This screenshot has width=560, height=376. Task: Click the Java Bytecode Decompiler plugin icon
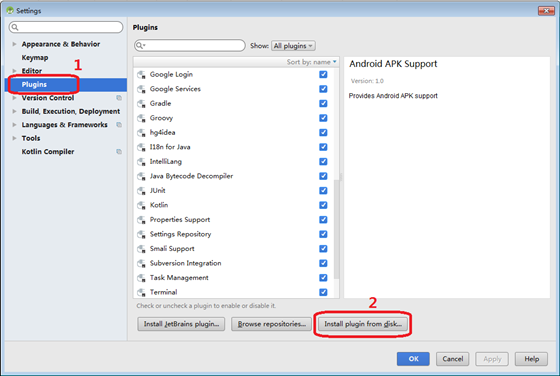click(141, 176)
